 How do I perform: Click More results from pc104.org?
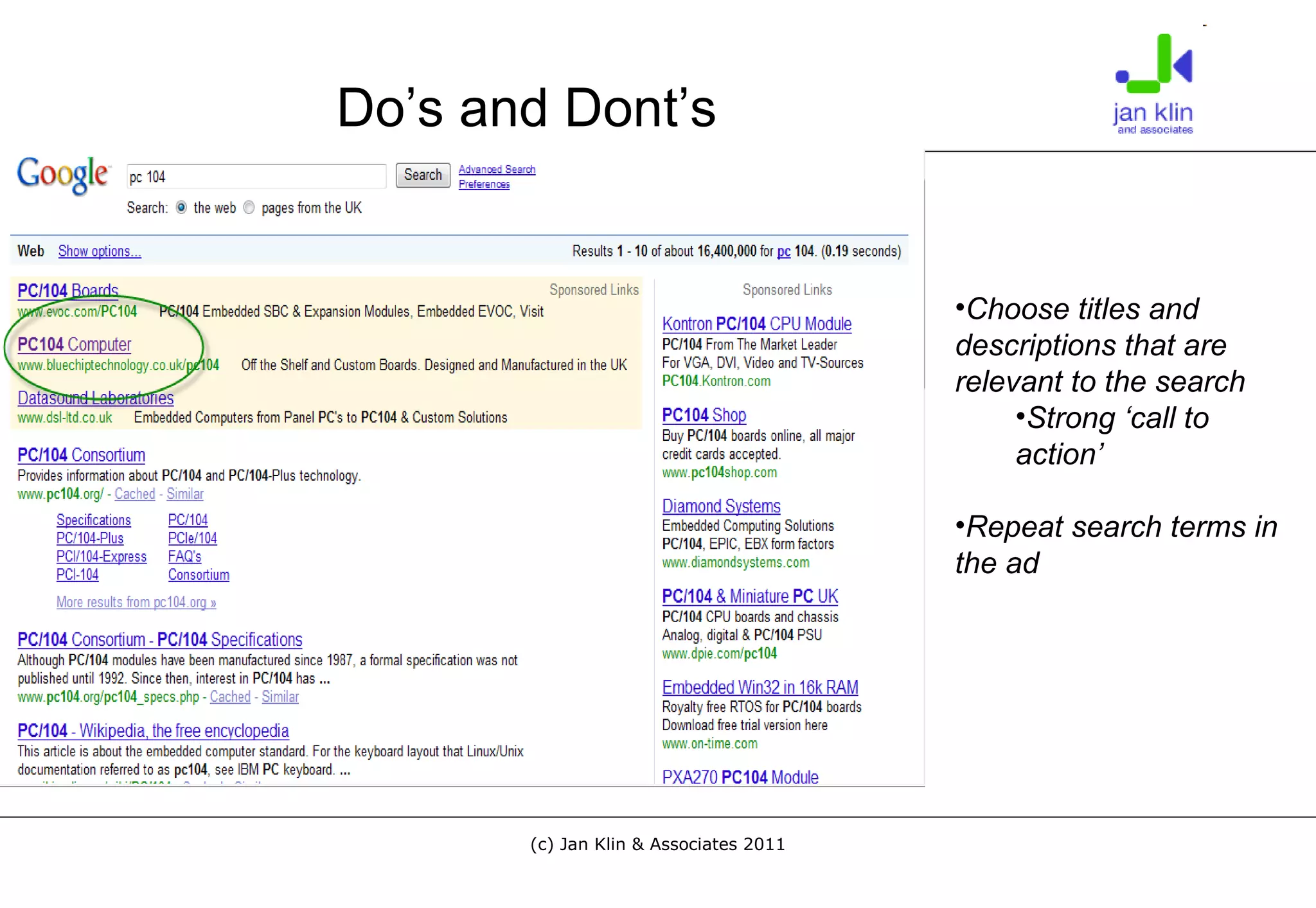[136, 603]
